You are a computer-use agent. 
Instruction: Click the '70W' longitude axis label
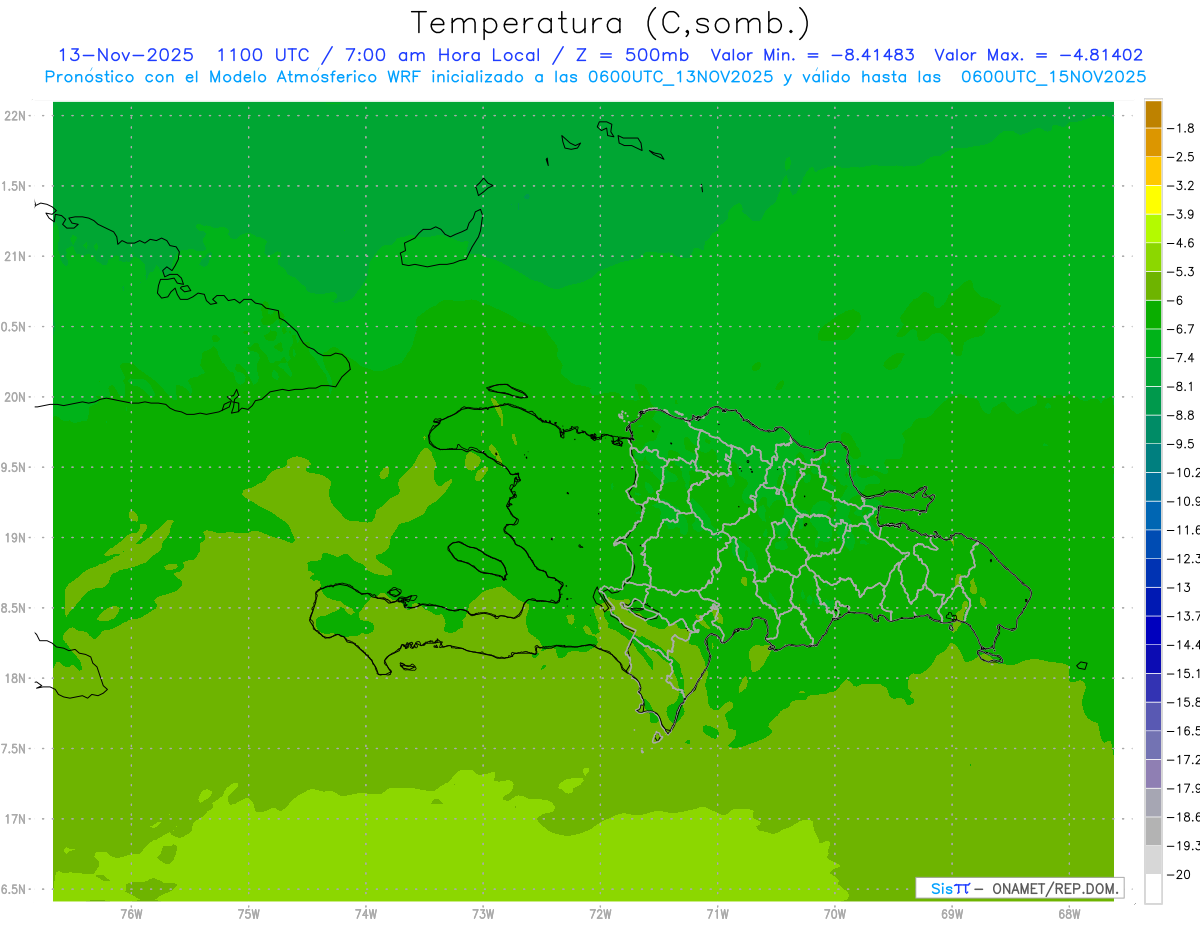click(835, 913)
